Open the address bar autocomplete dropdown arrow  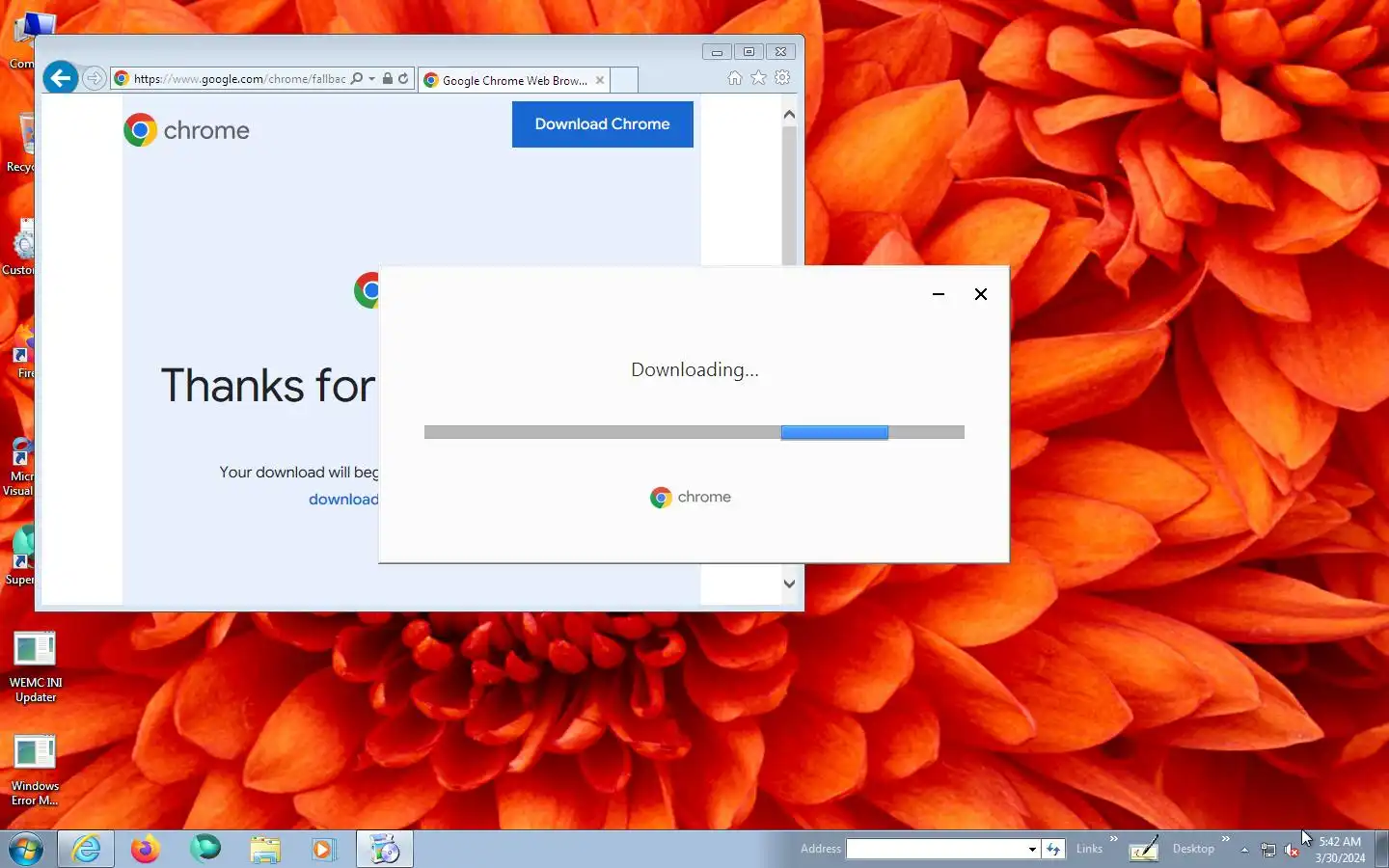click(x=371, y=79)
